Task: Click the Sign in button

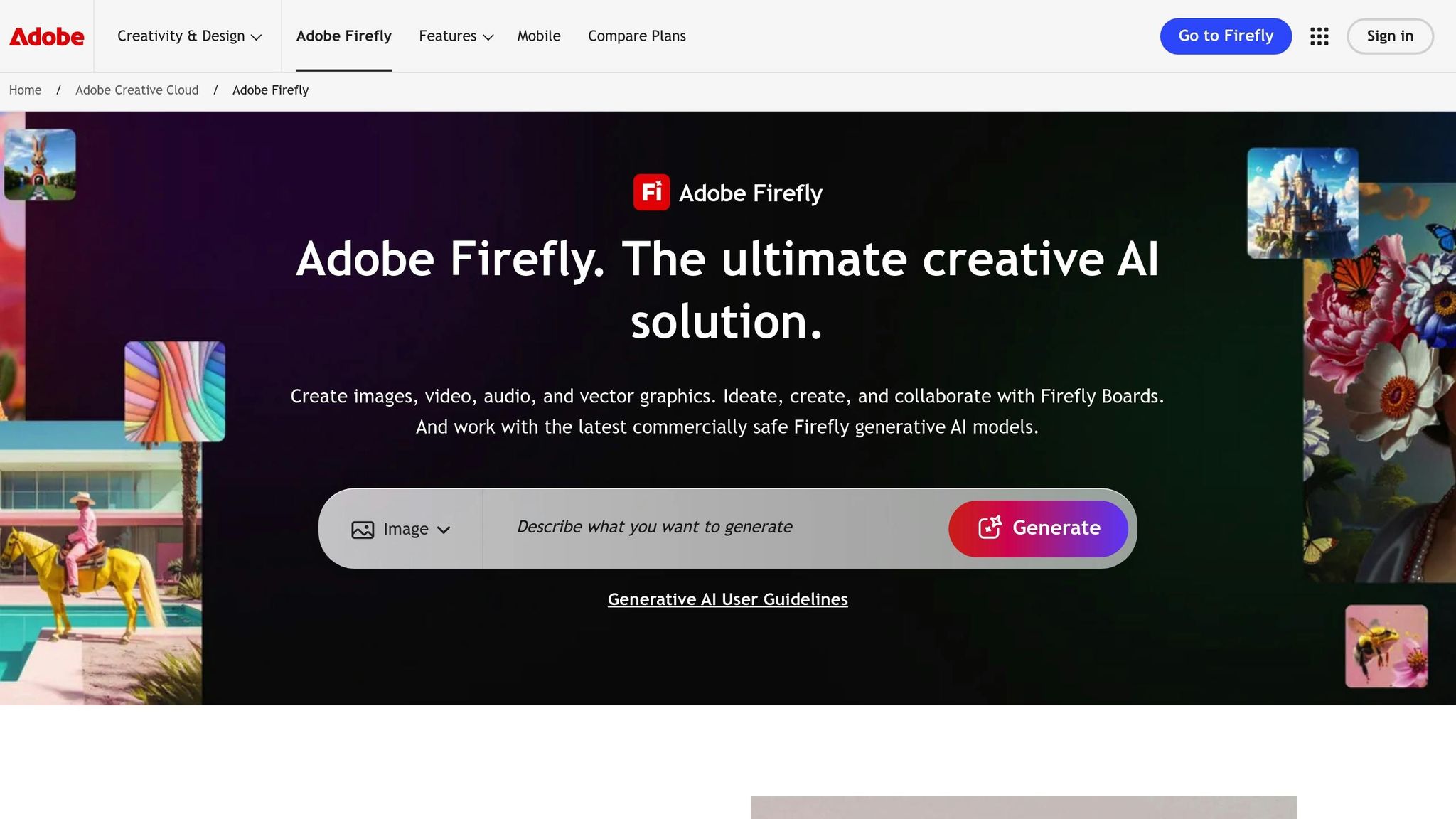Action: [x=1389, y=36]
